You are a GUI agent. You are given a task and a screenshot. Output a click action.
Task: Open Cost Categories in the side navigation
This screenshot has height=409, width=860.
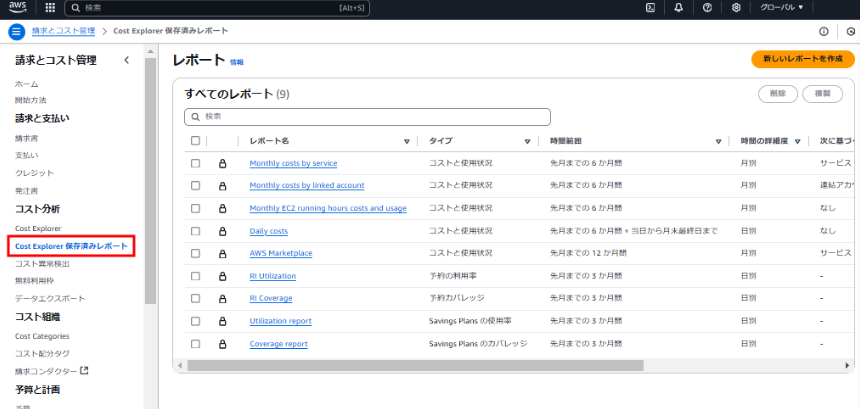(42, 336)
